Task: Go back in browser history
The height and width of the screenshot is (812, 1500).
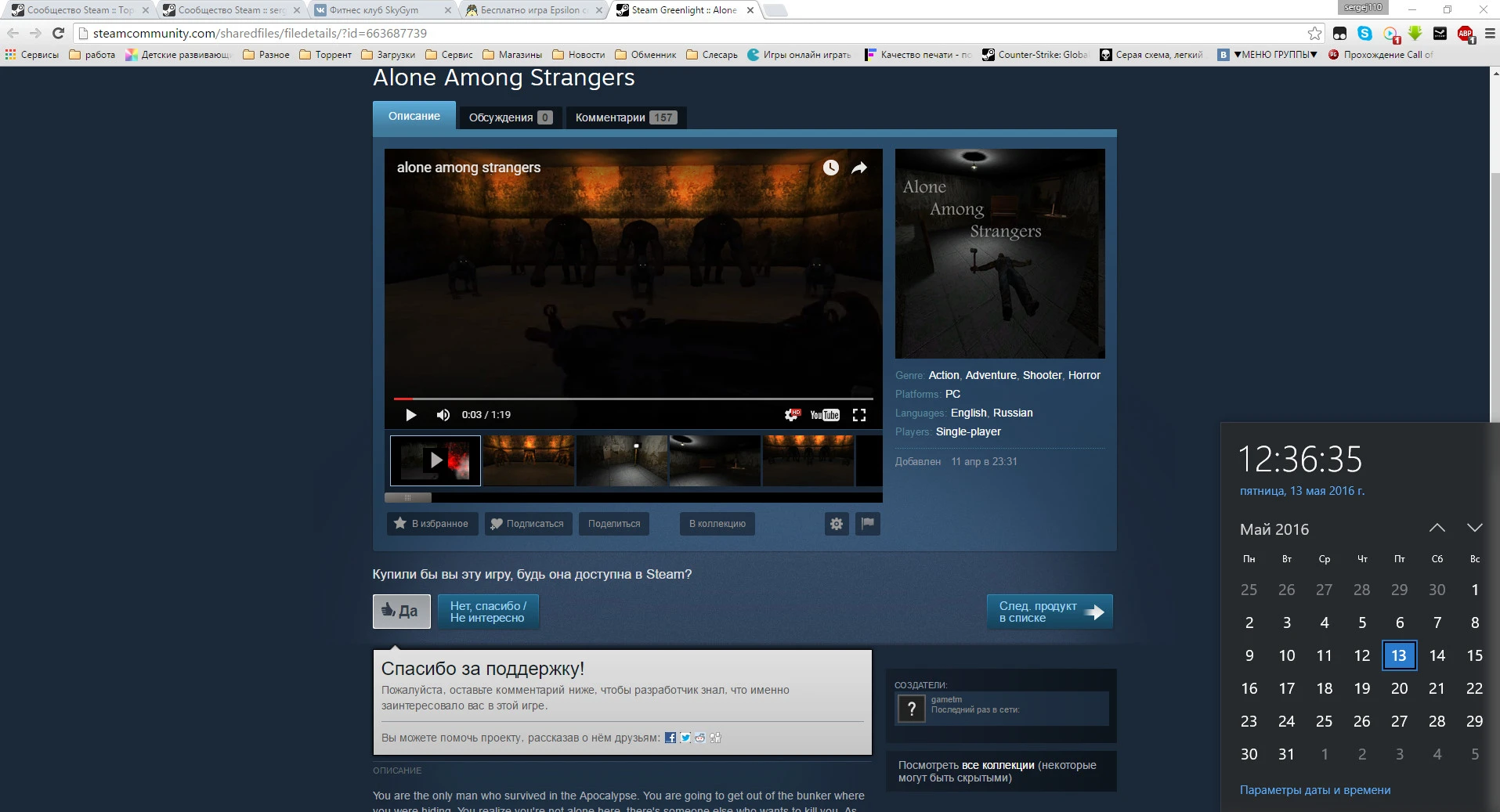Action: (x=13, y=33)
